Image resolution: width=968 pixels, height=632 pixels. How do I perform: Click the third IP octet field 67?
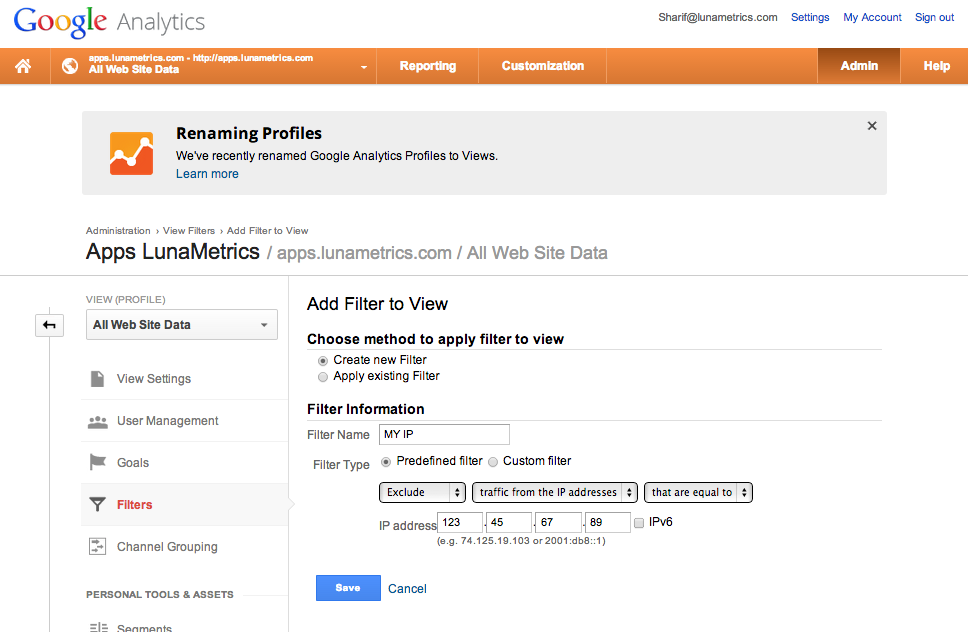pos(558,523)
